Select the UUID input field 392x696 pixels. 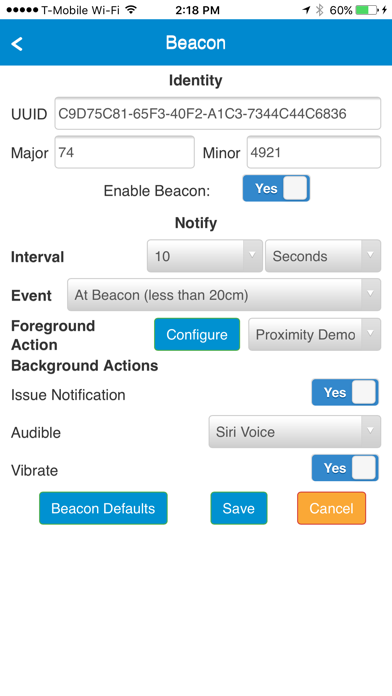click(218, 114)
